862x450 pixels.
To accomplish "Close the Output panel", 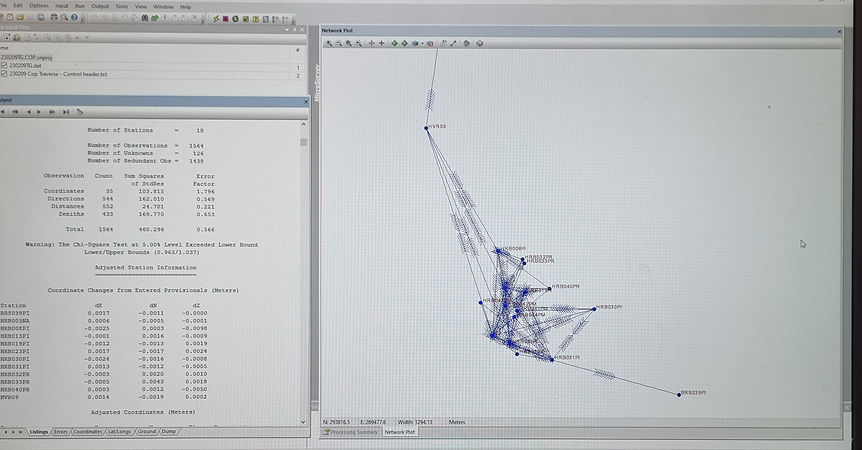I will [306, 102].
